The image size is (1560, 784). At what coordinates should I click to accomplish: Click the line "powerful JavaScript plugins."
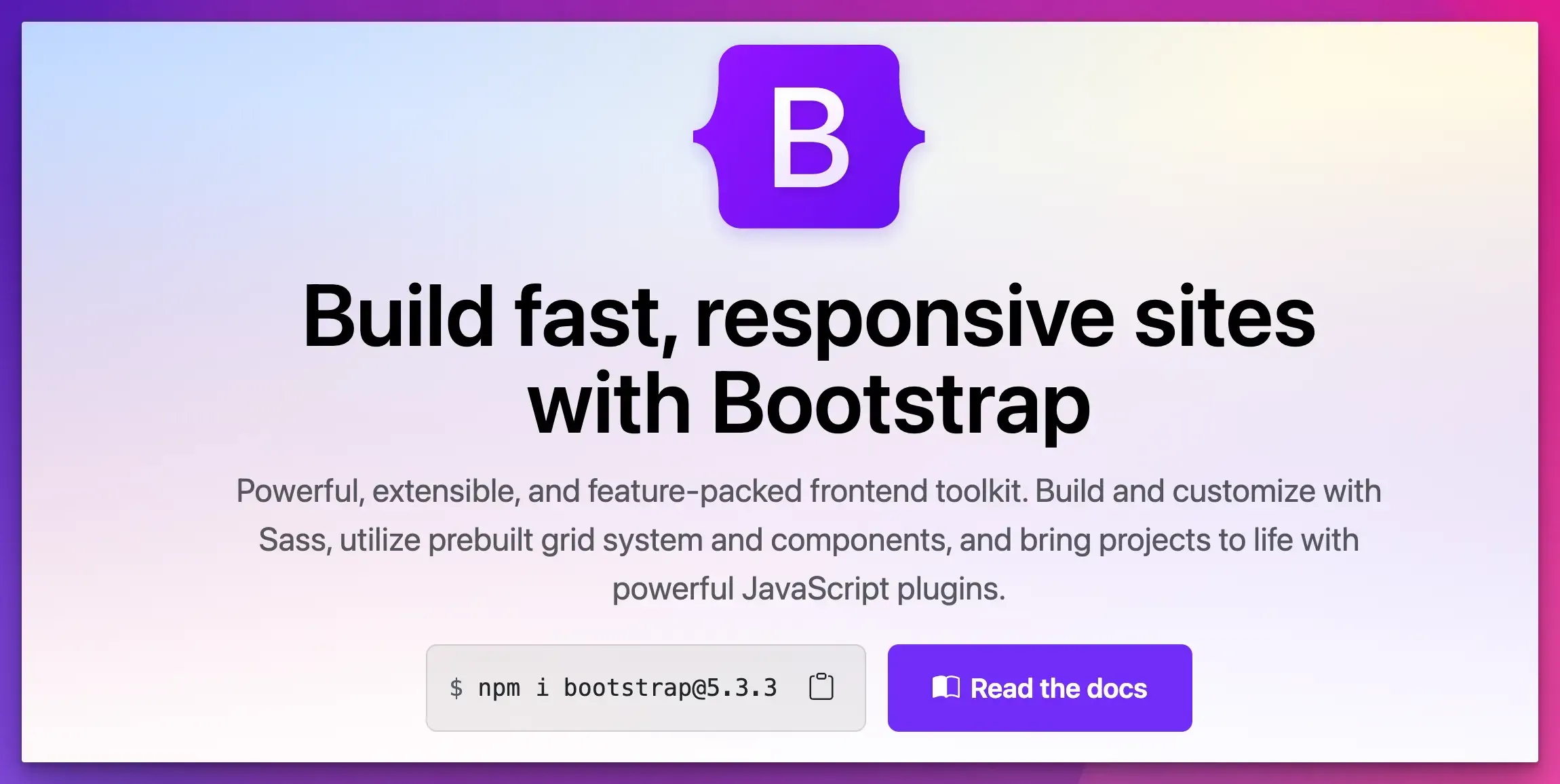coord(808,589)
